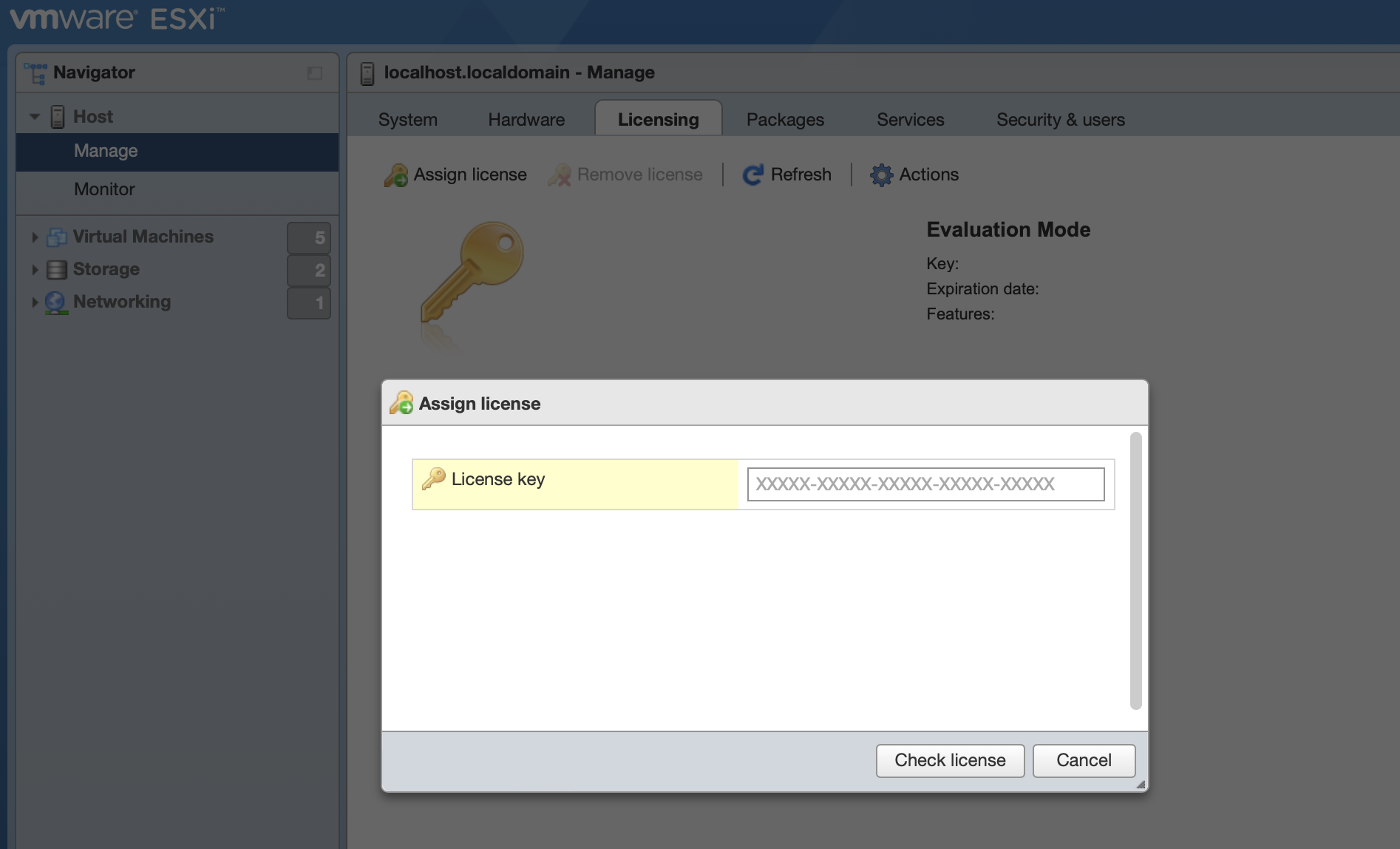Switch to the Hardware tab
This screenshot has height=849, width=1400.
coord(526,119)
